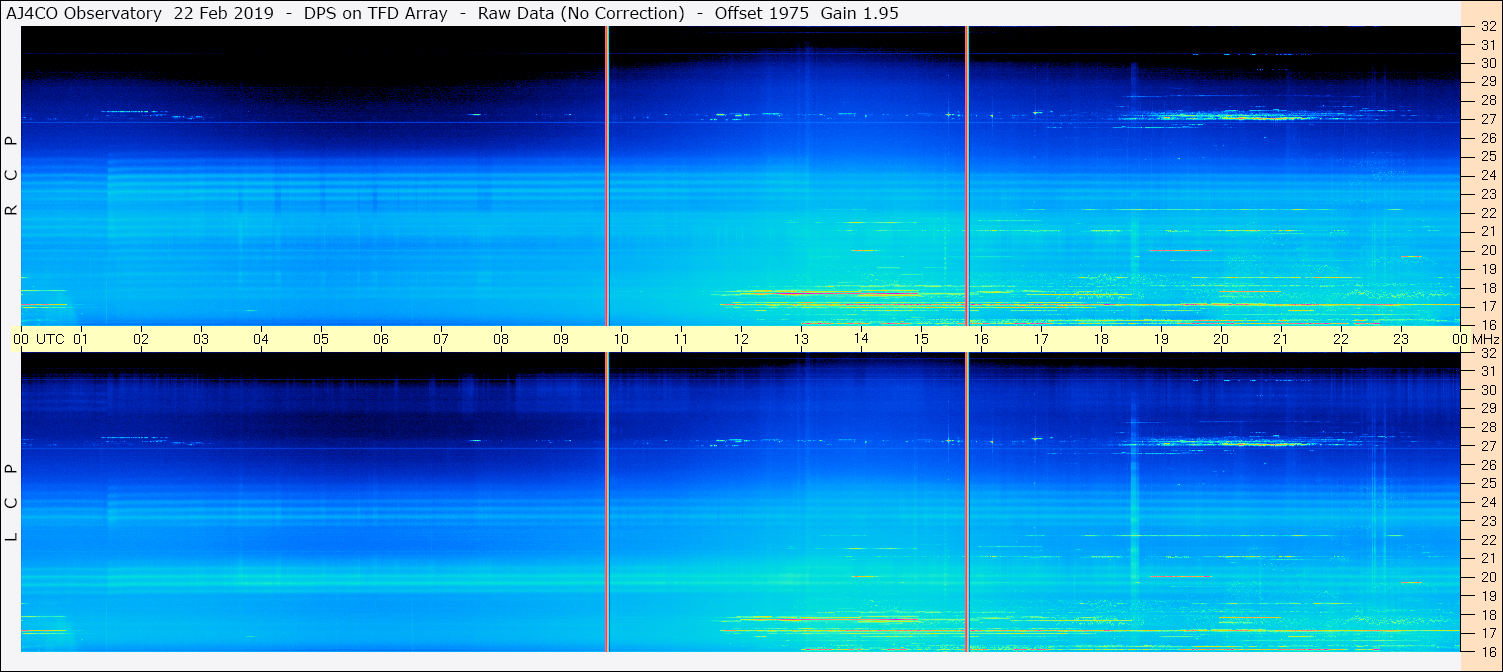Screen dimensions: 1503x672
Task: Select hour 16 on the time axis
Action: [981, 339]
